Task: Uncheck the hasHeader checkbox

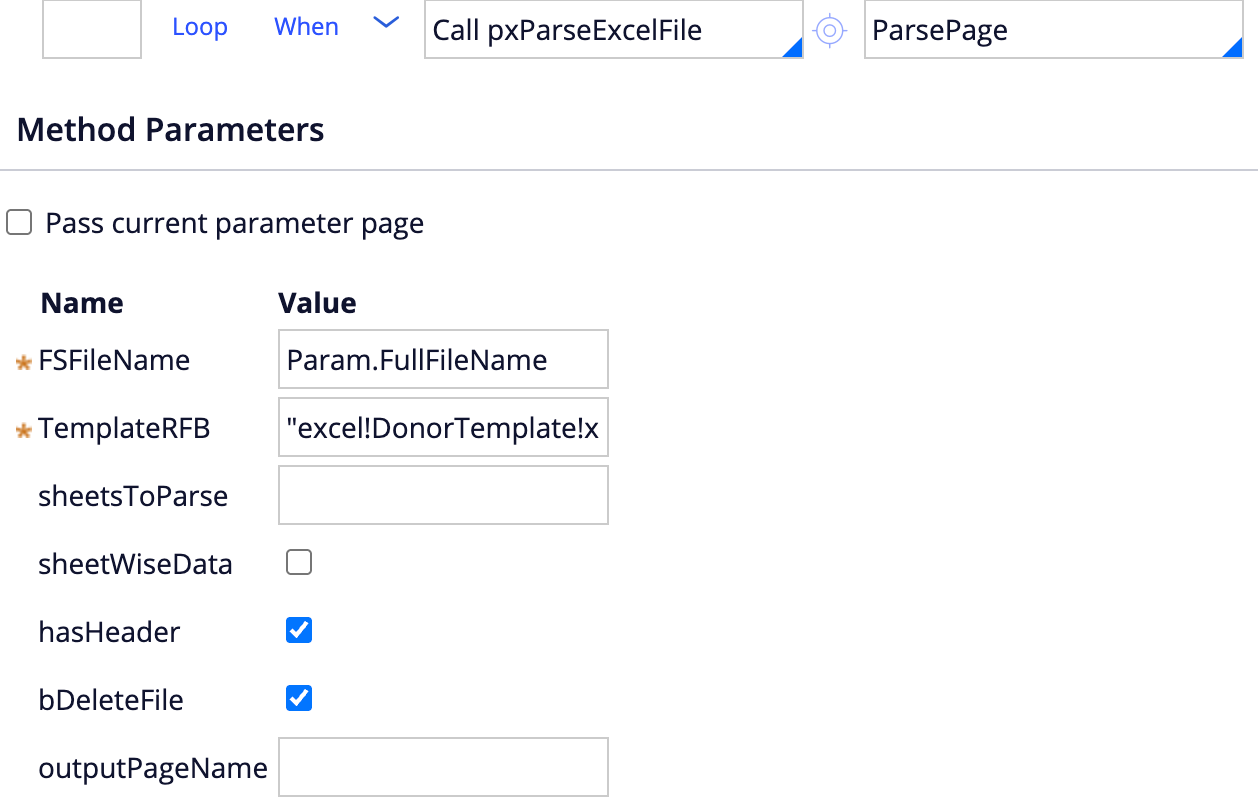Action: [x=299, y=631]
